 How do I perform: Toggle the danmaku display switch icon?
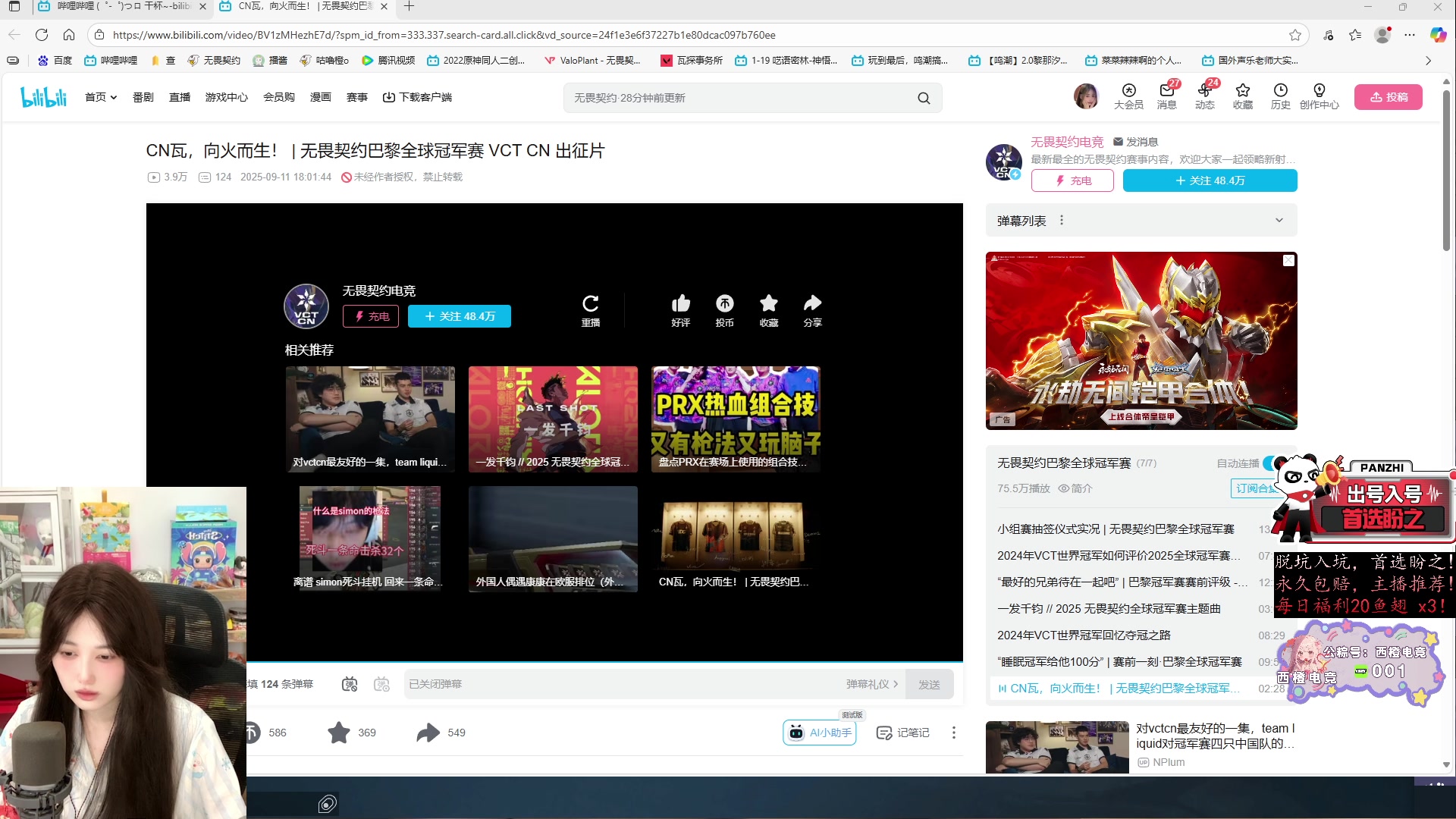click(x=350, y=684)
